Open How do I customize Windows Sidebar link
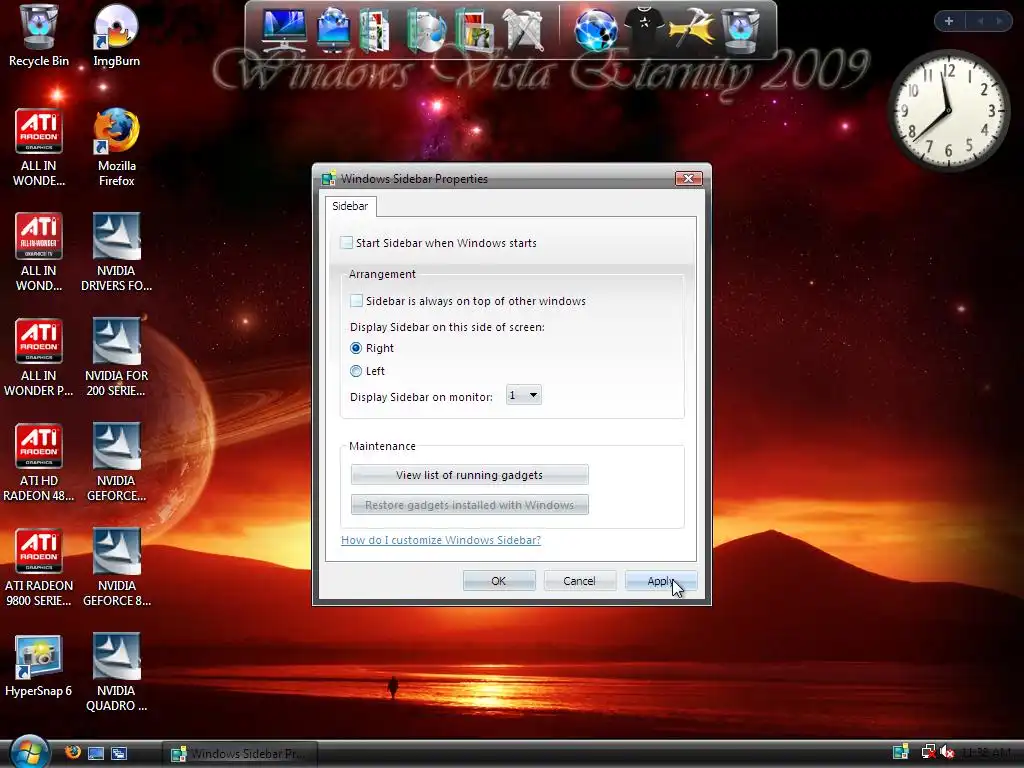This screenshot has width=1024, height=768. [441, 540]
